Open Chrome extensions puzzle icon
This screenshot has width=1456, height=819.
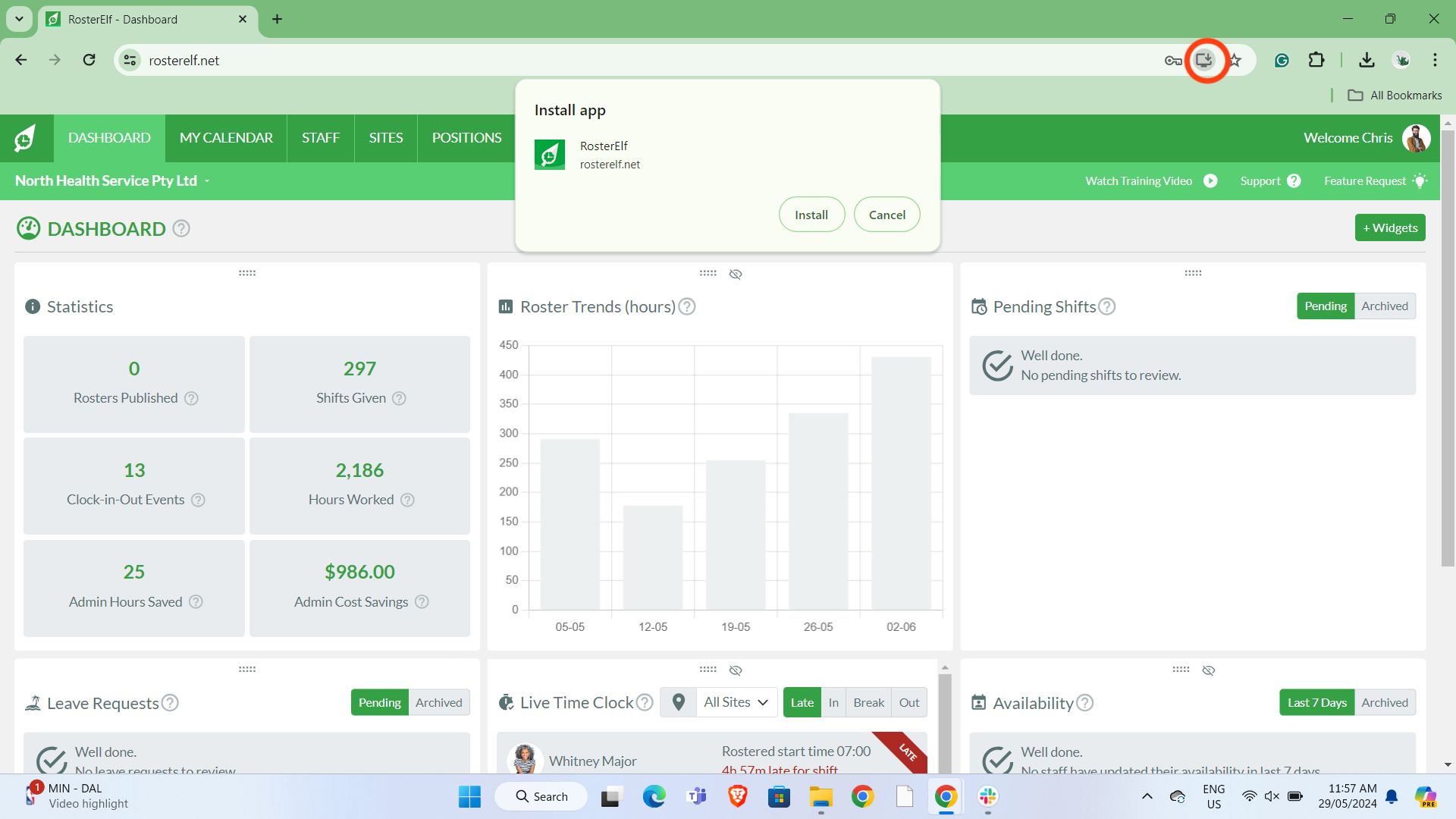pos(1316,60)
